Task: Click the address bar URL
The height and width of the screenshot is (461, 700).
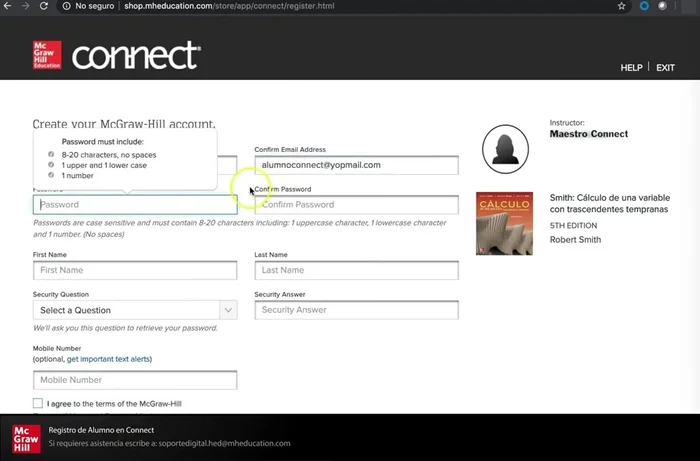Action: (229, 6)
